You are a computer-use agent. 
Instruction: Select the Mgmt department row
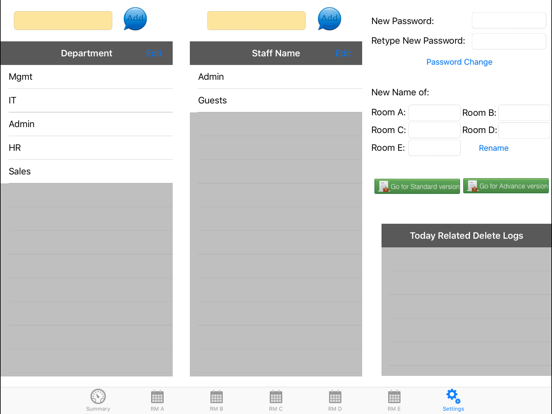pos(87,77)
